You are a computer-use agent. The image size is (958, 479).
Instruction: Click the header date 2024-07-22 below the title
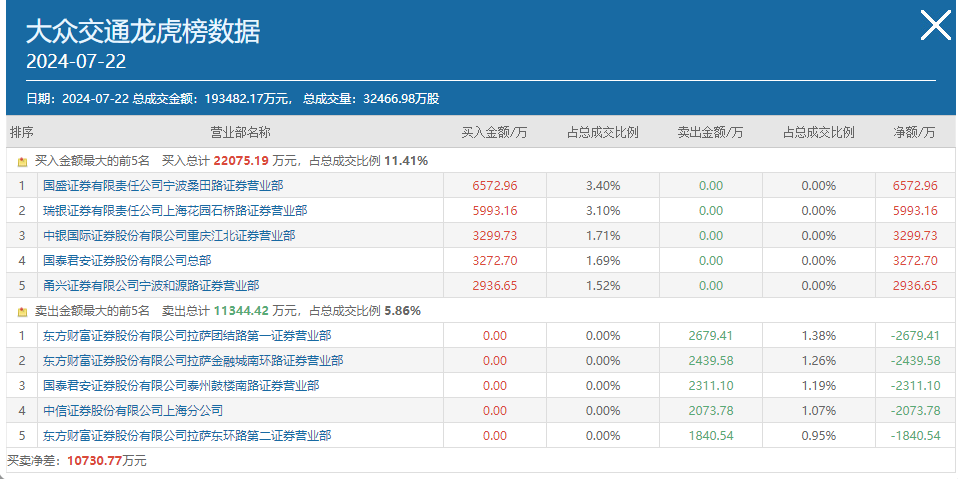coord(76,61)
